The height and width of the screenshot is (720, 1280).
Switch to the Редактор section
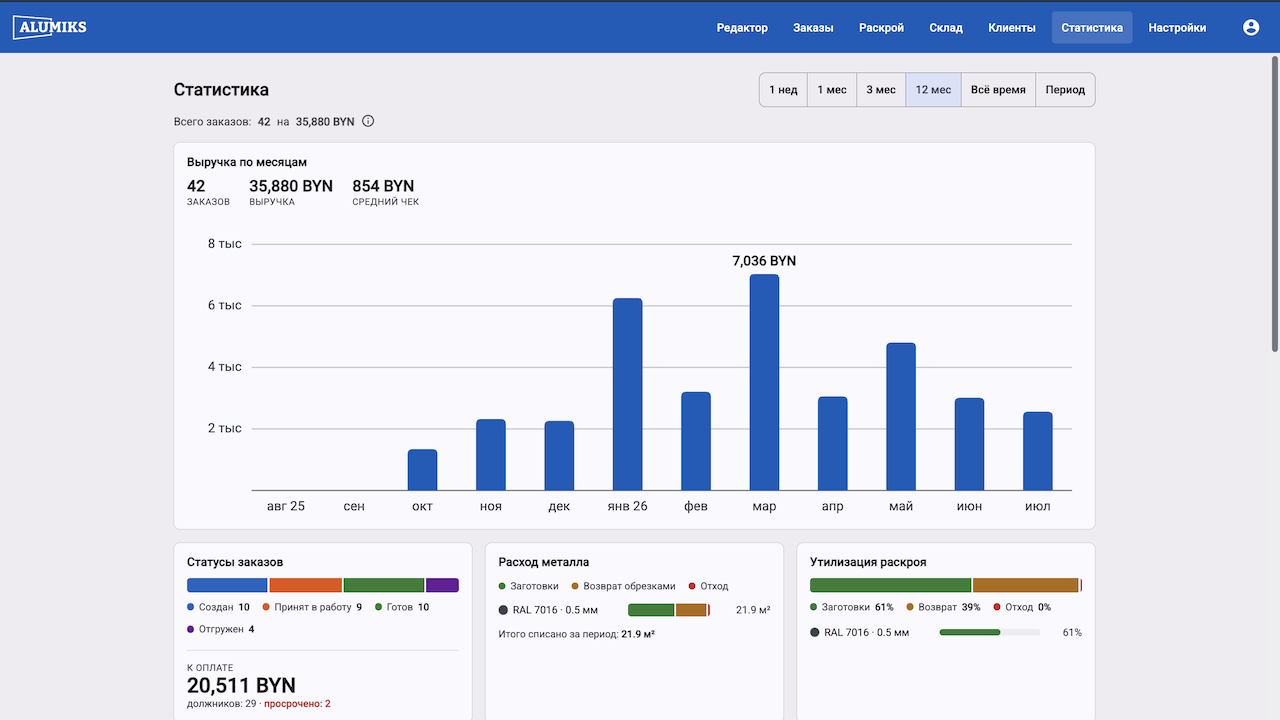tap(742, 28)
